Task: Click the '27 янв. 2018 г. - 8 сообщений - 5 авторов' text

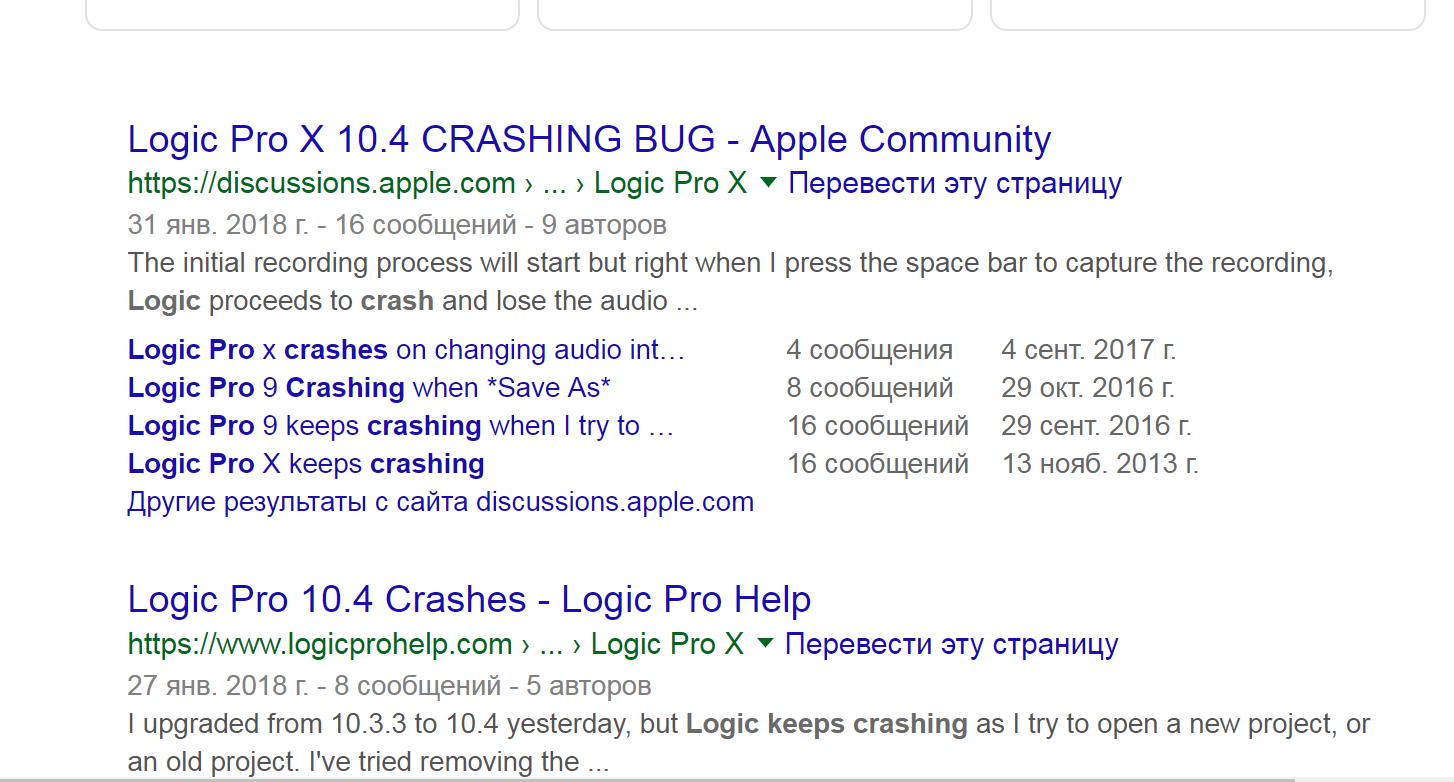Action: (x=390, y=686)
